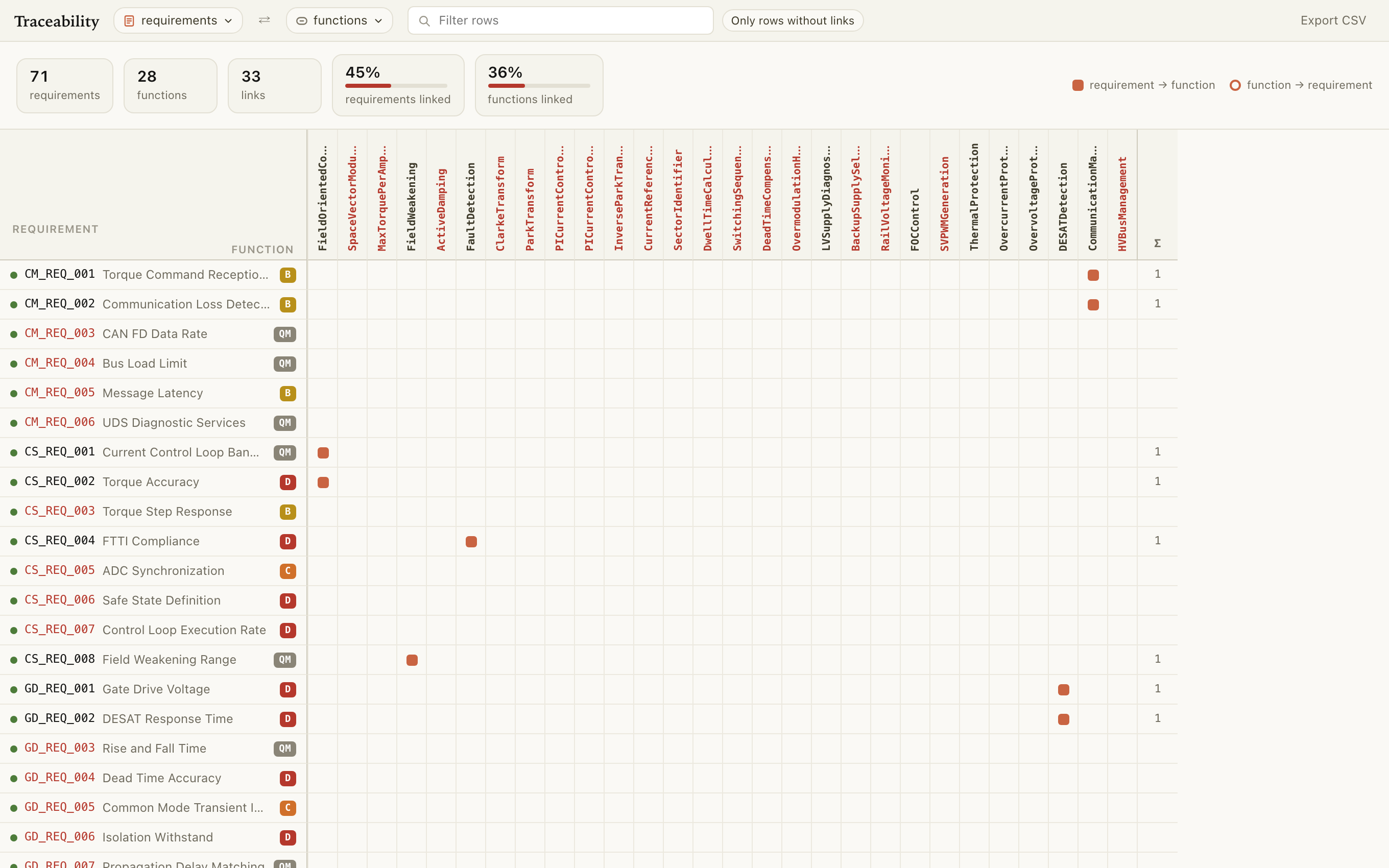
Task: Click link marker for GD_REQ_002 under DESATDetection
Action: coord(1064,719)
